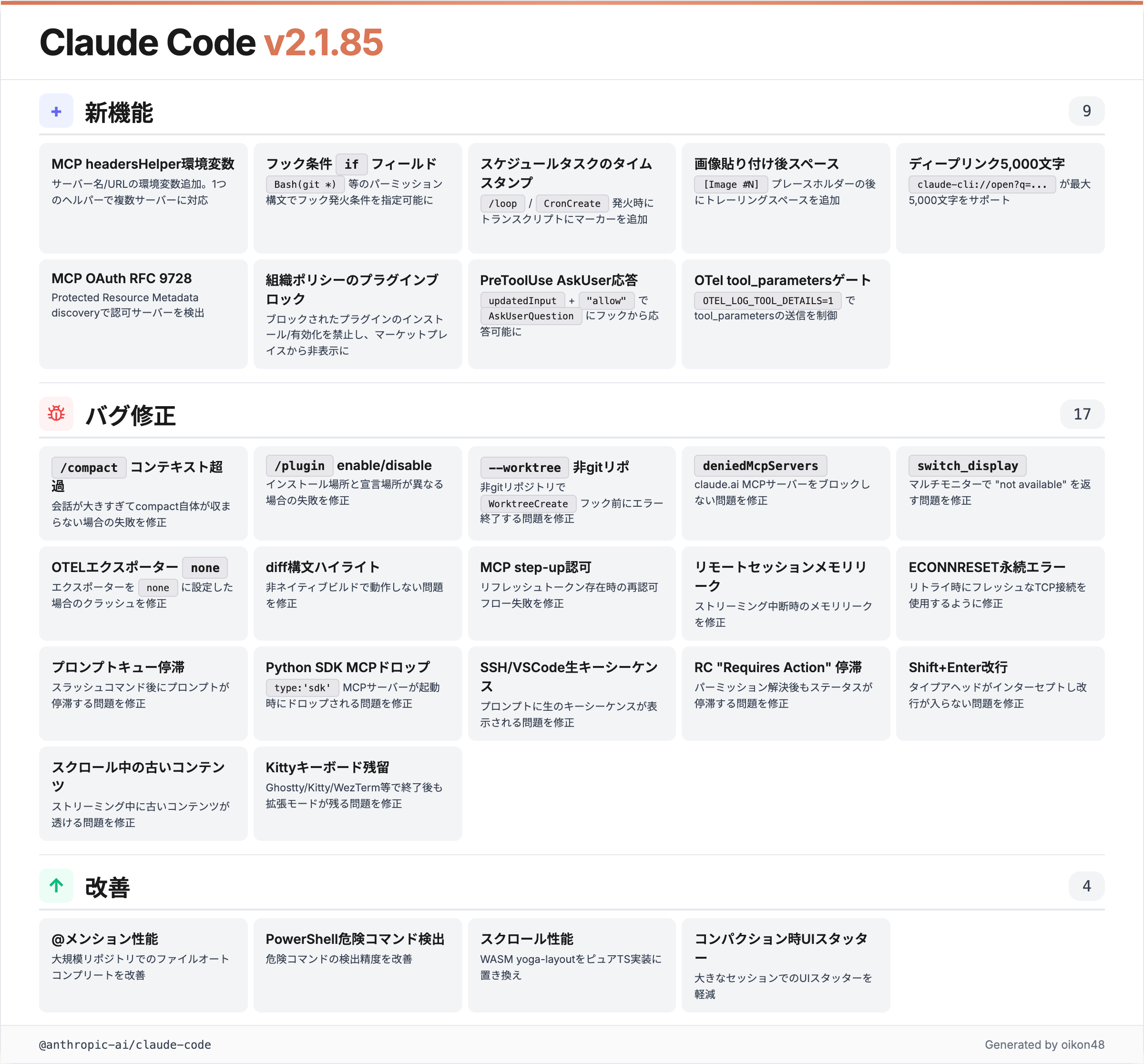The width and height of the screenshot is (1144, 1064).
Task: Open the "ECONNRESET永続エラー" card title
Action: tap(987, 567)
